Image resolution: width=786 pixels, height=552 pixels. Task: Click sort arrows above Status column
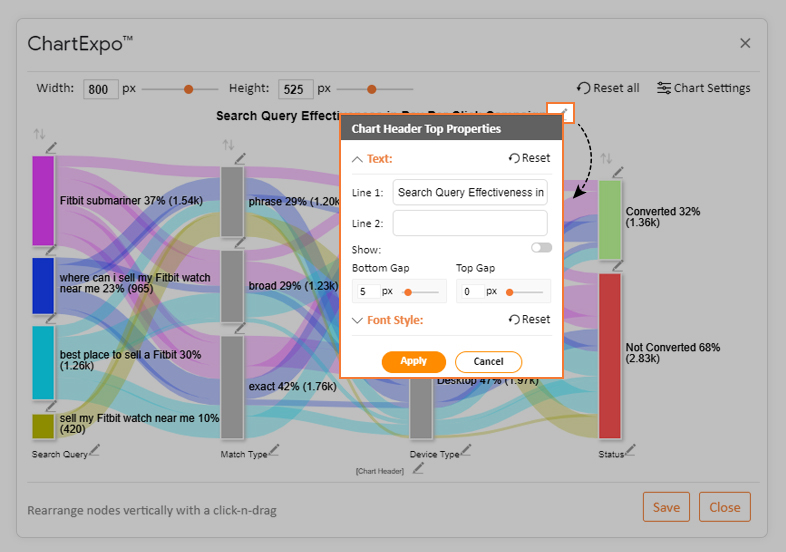pyautogui.click(x=607, y=158)
